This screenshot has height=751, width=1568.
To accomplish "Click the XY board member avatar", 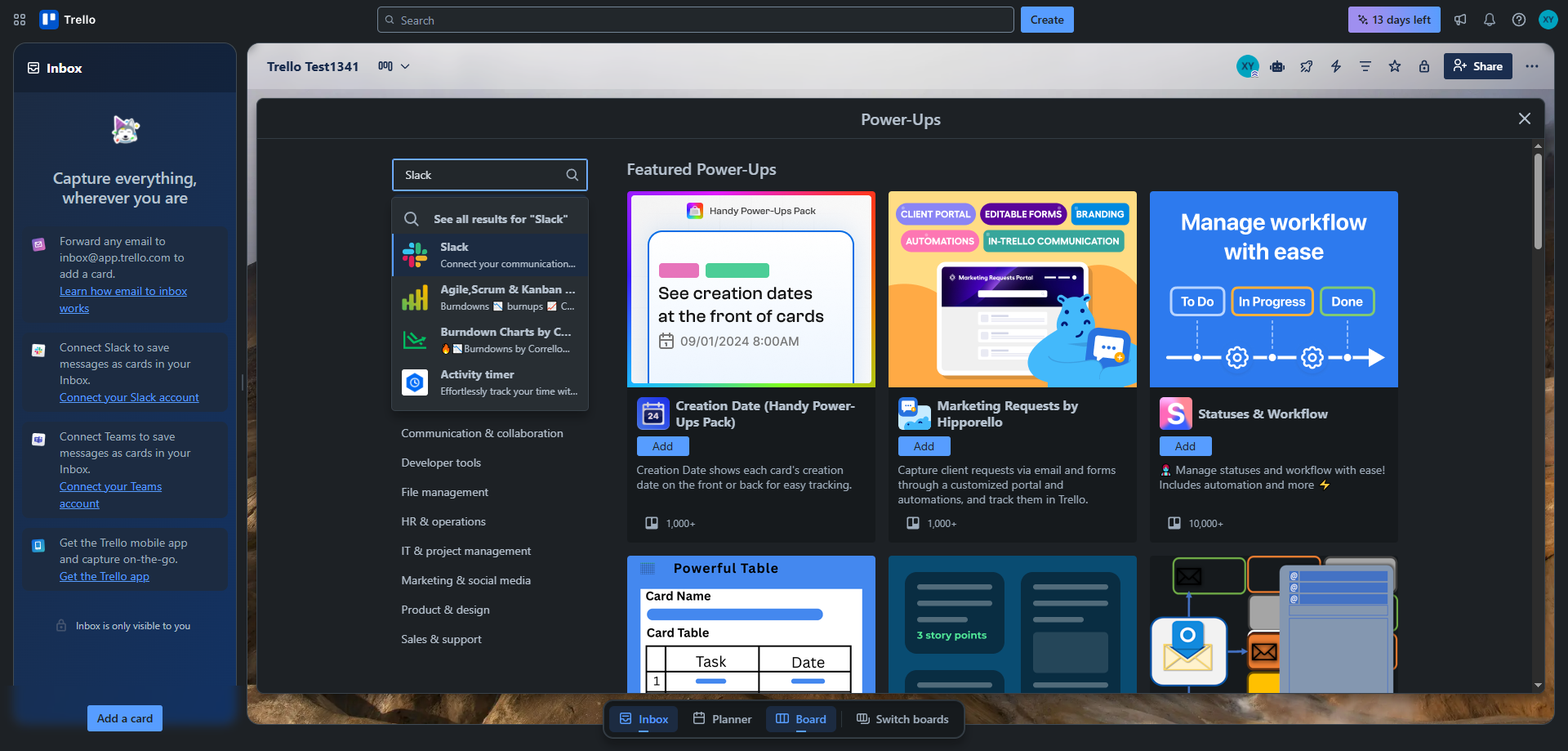I will (x=1248, y=66).
